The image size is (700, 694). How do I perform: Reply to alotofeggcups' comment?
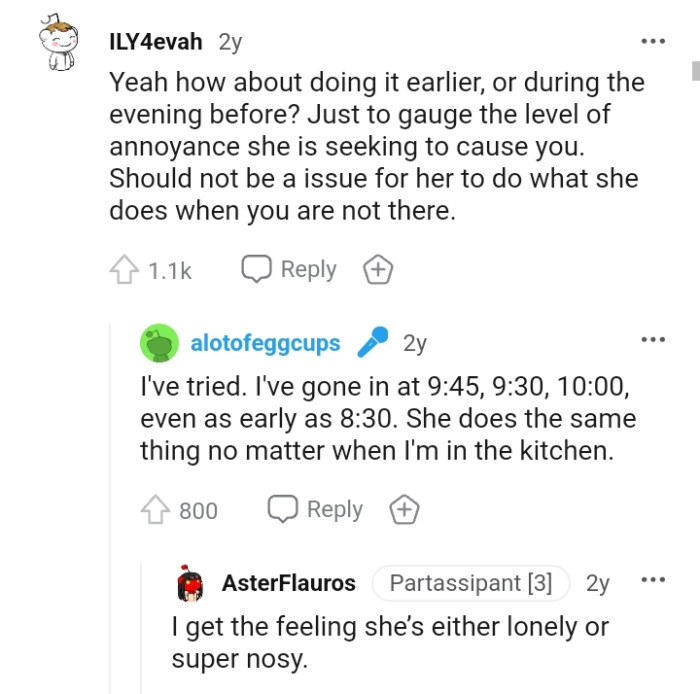point(316,509)
